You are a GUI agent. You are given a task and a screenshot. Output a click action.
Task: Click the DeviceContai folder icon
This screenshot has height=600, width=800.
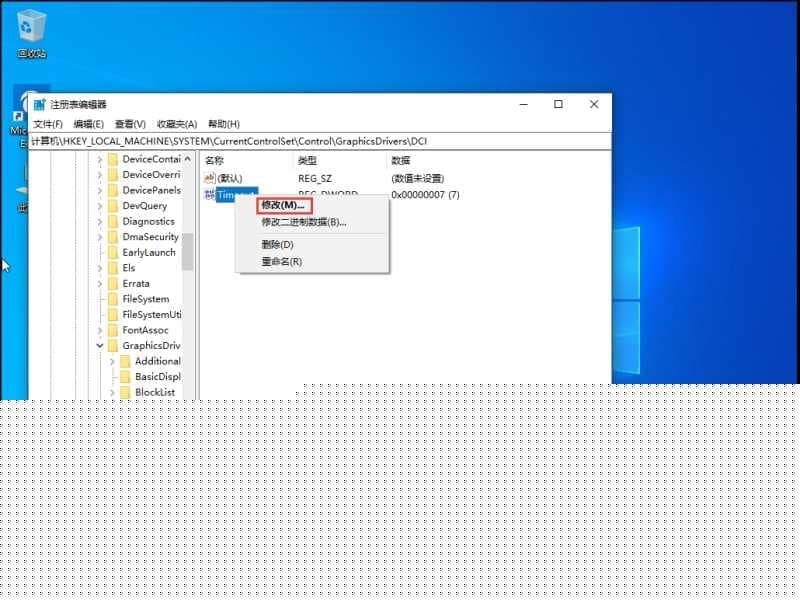[x=113, y=159]
